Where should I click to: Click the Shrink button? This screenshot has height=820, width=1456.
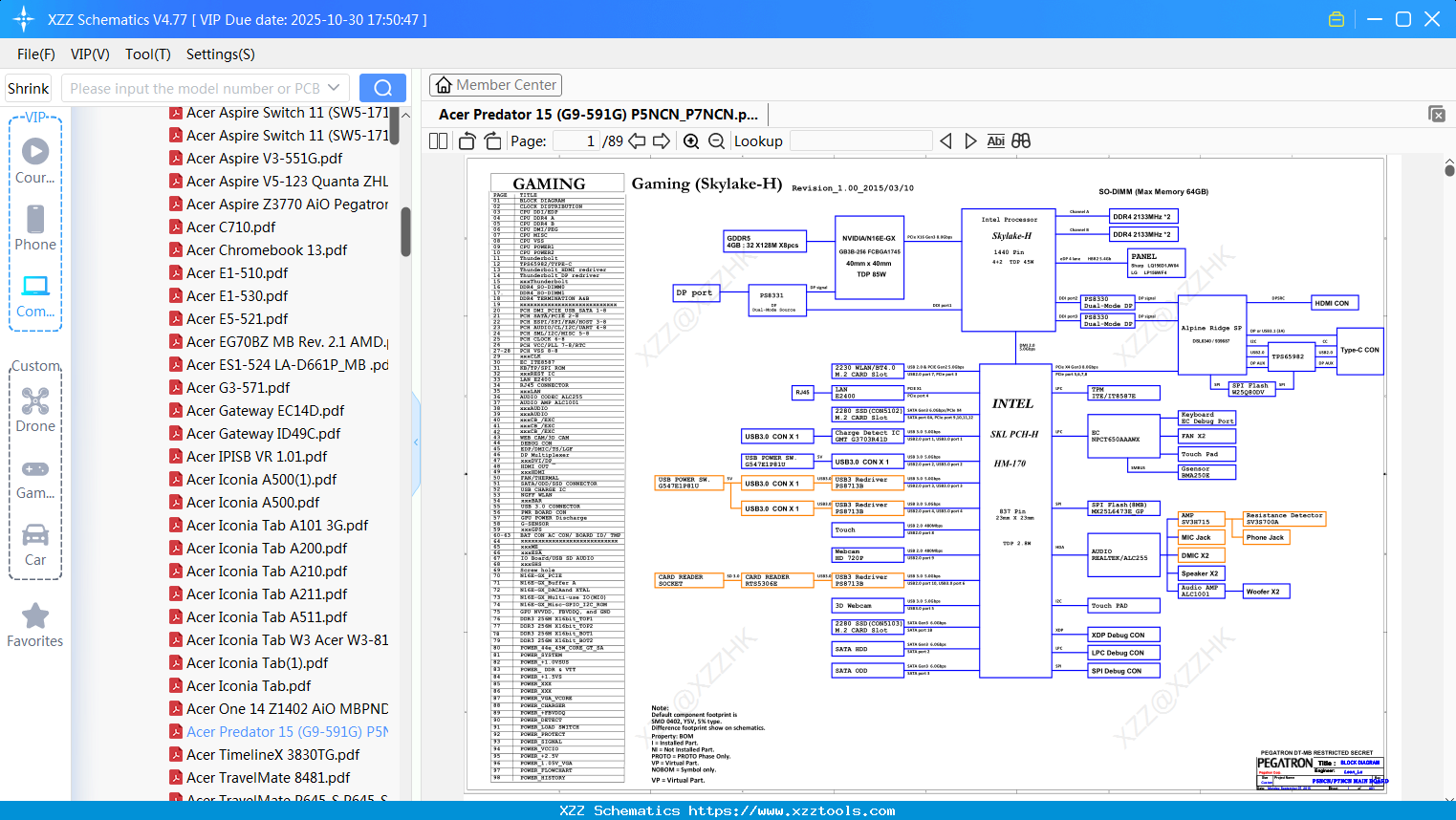(28, 88)
